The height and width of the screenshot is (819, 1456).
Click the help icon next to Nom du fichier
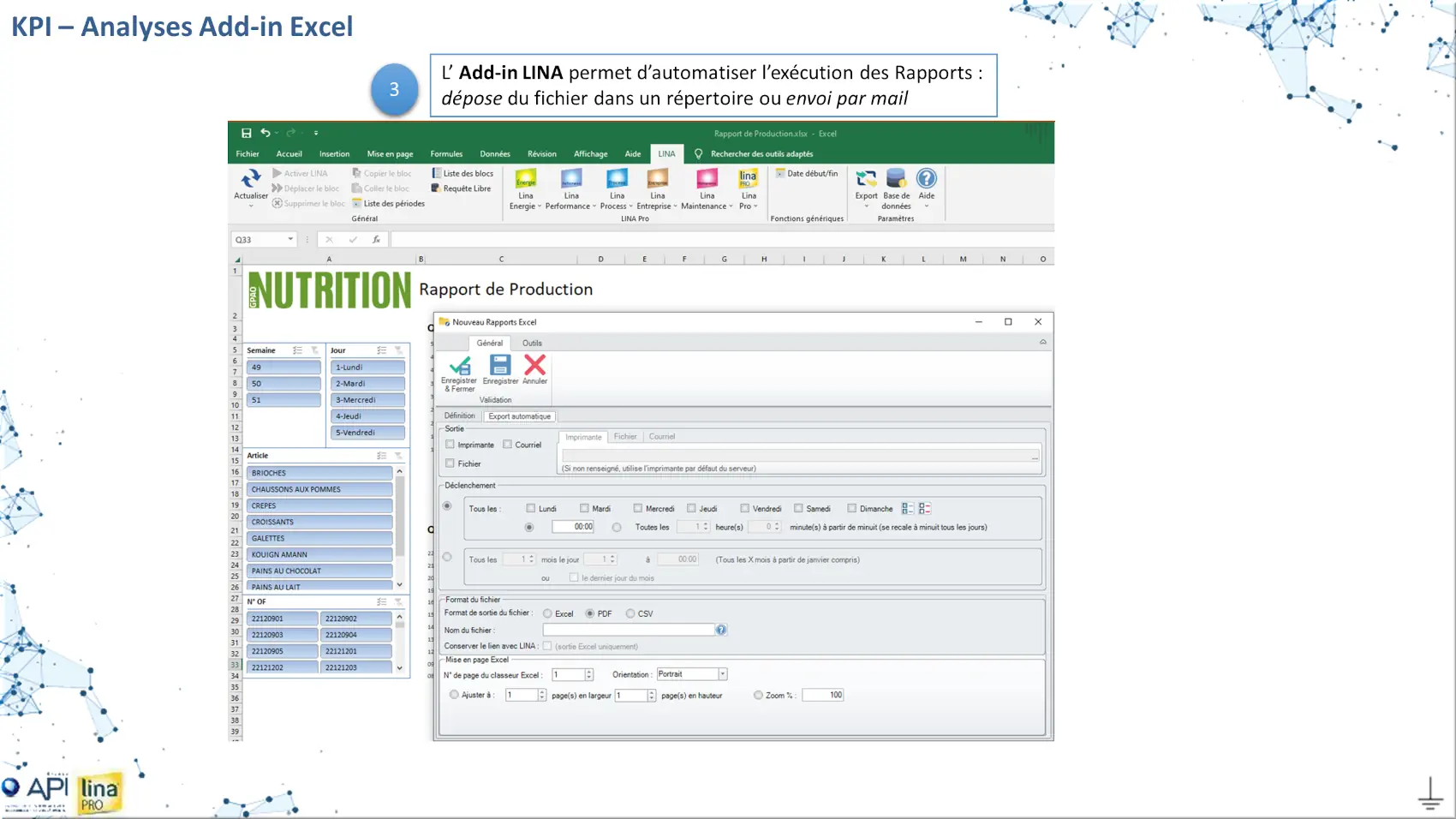coord(721,630)
